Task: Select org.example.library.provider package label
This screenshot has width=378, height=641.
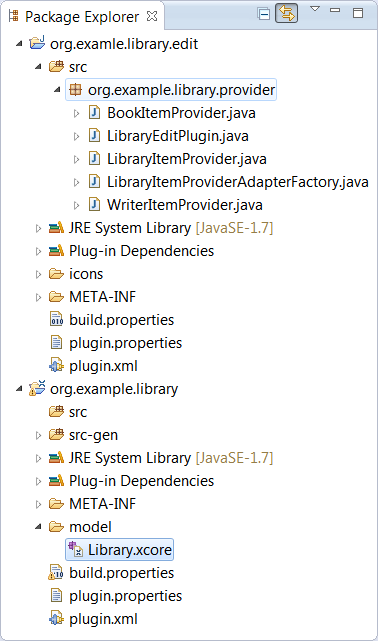Action: point(181,90)
